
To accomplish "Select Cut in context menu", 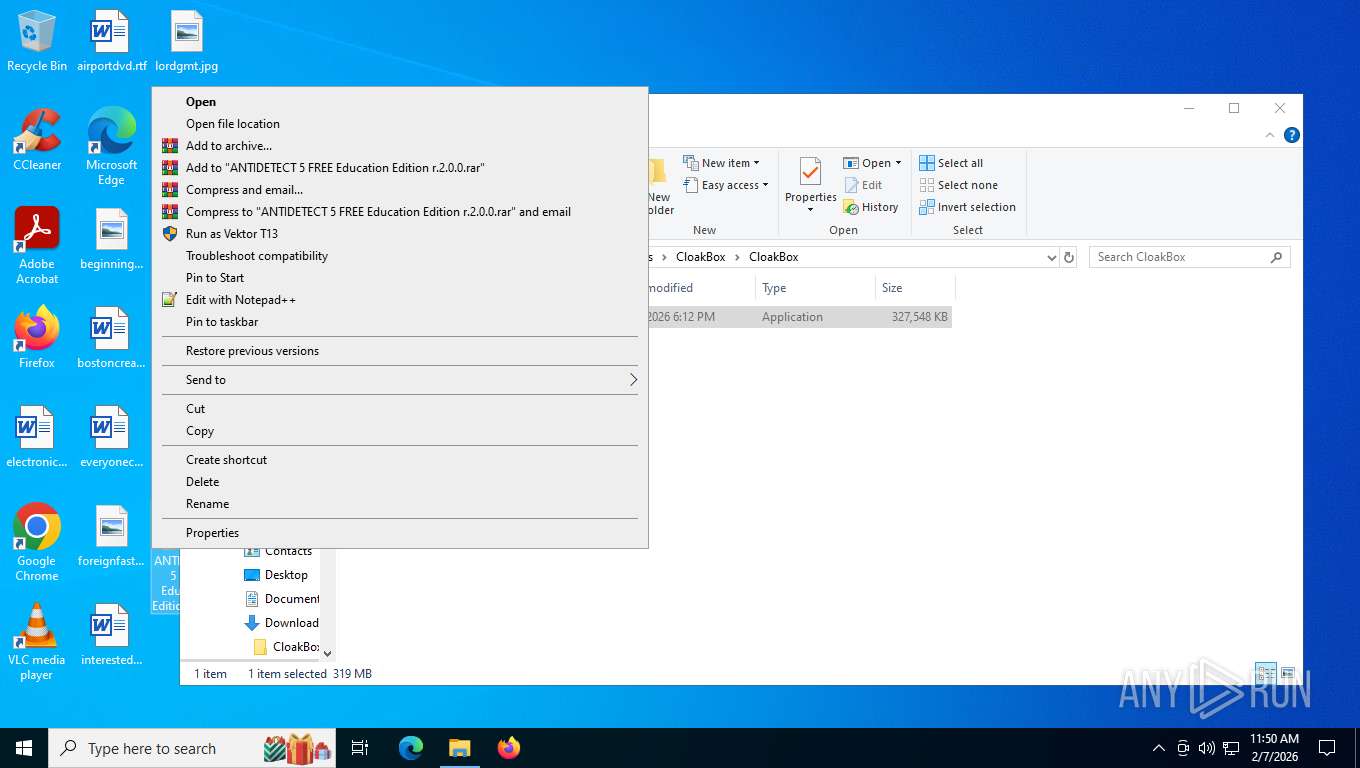I will click(400, 409).
